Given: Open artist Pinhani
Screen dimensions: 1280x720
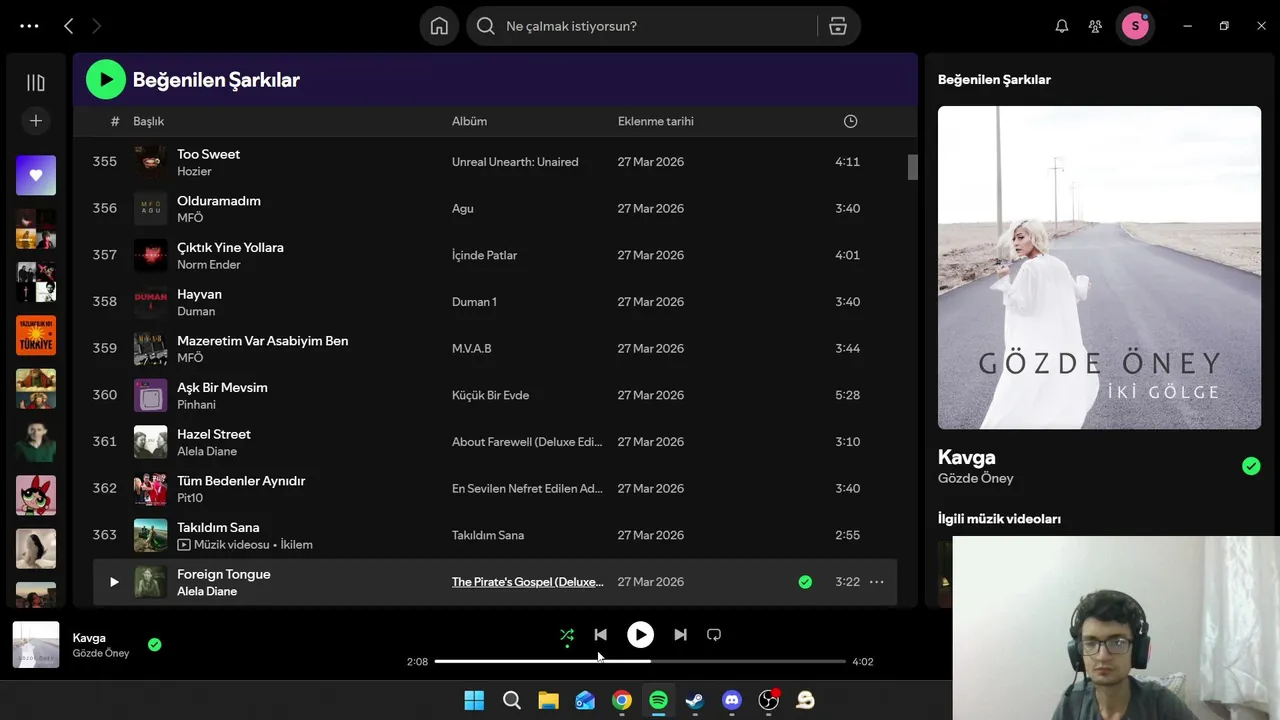Looking at the screenshot, I should 196,405.
